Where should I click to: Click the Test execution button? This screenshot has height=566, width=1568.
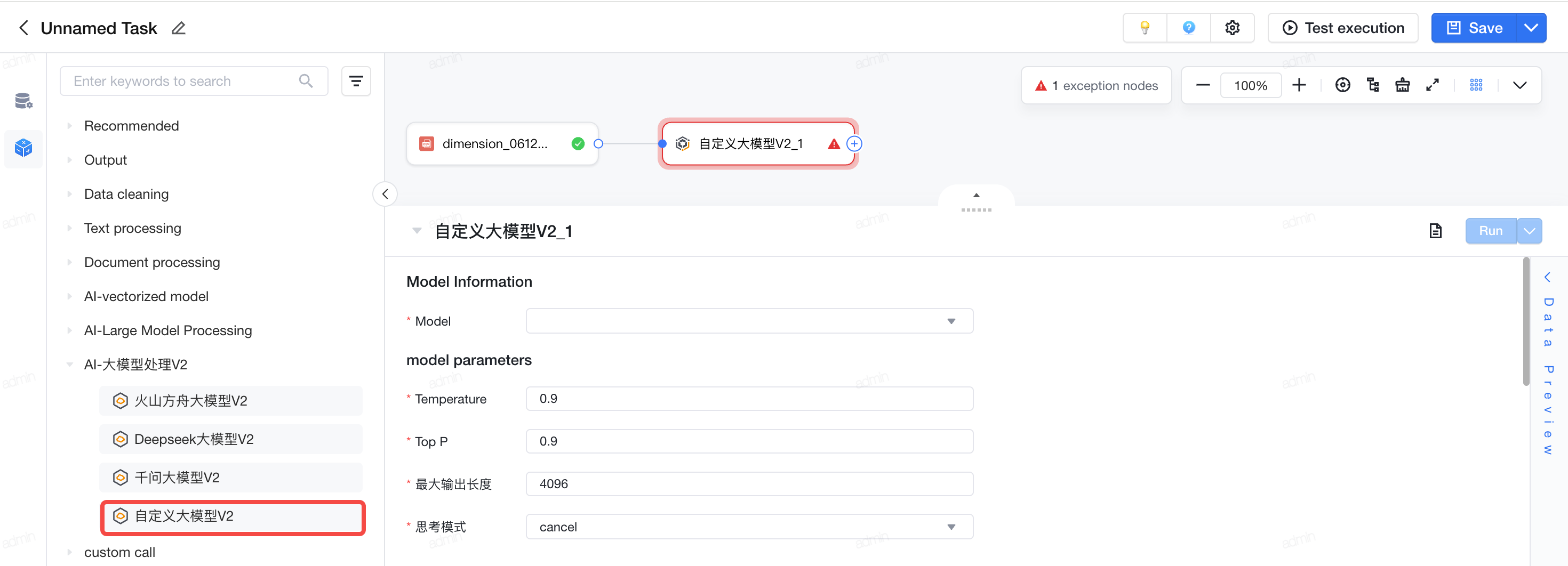1343,28
